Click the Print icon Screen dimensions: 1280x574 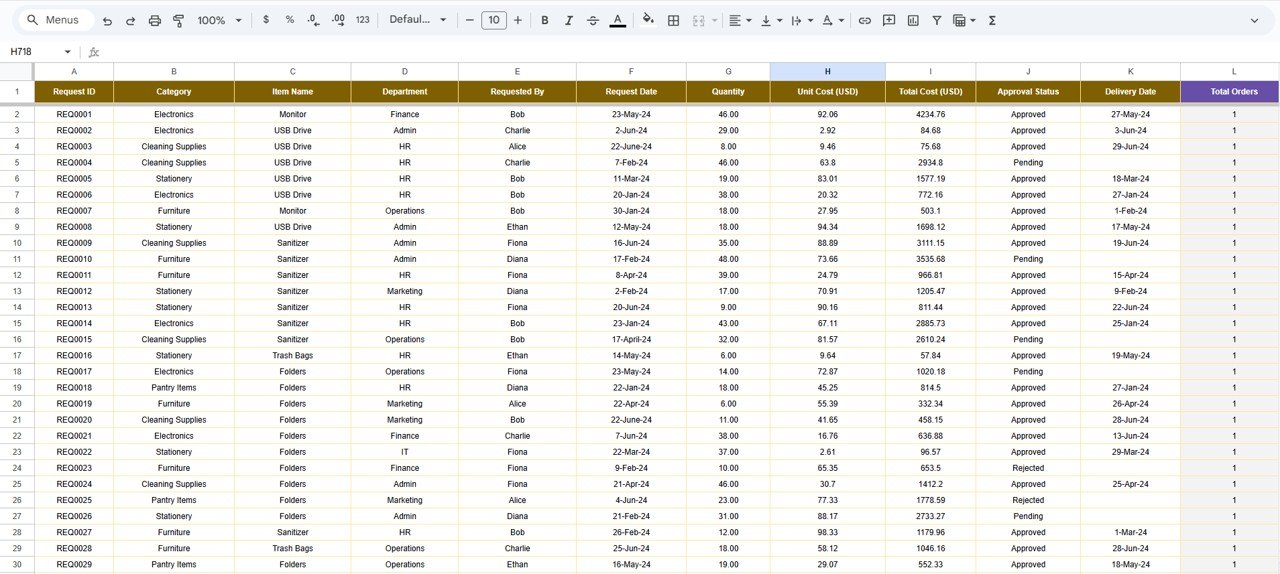(x=154, y=20)
